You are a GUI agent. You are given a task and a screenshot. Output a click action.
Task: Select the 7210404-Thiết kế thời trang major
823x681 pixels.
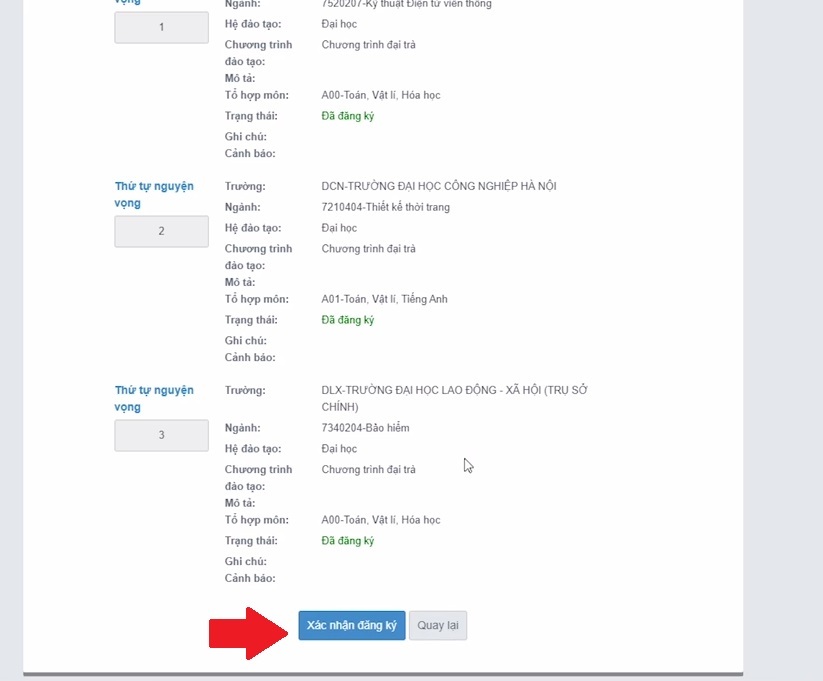[385, 207]
